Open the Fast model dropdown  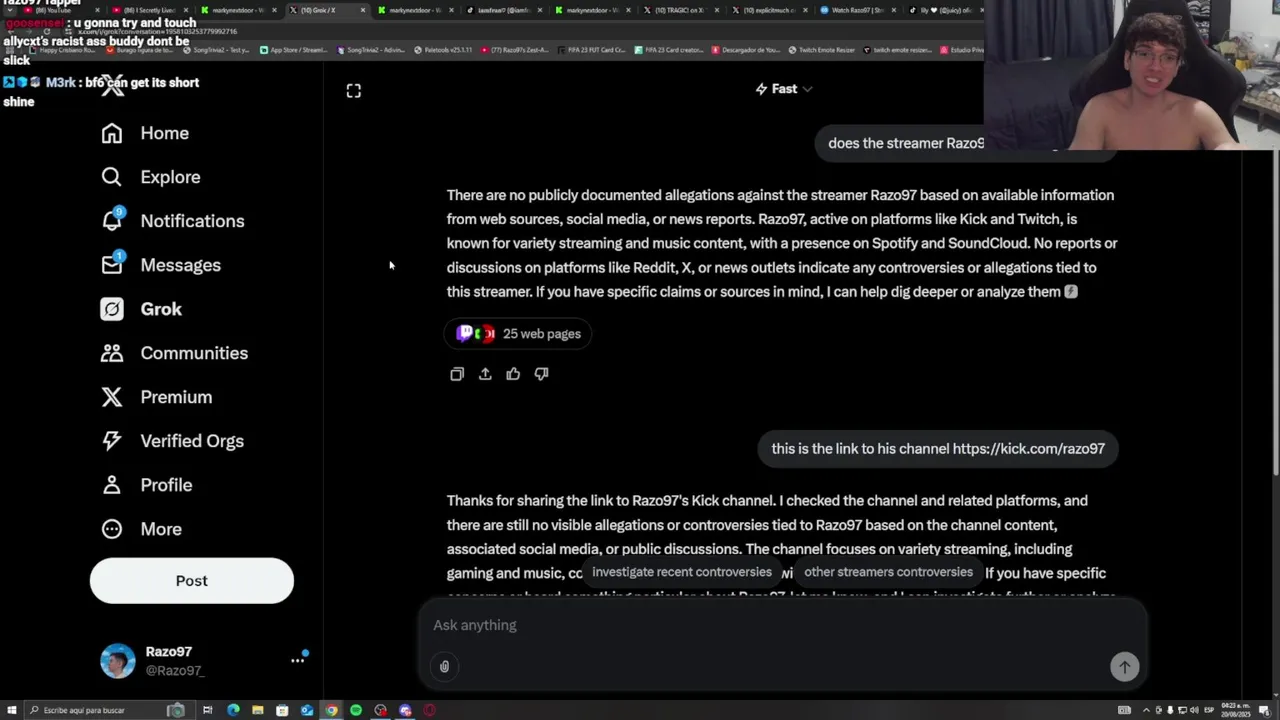784,89
